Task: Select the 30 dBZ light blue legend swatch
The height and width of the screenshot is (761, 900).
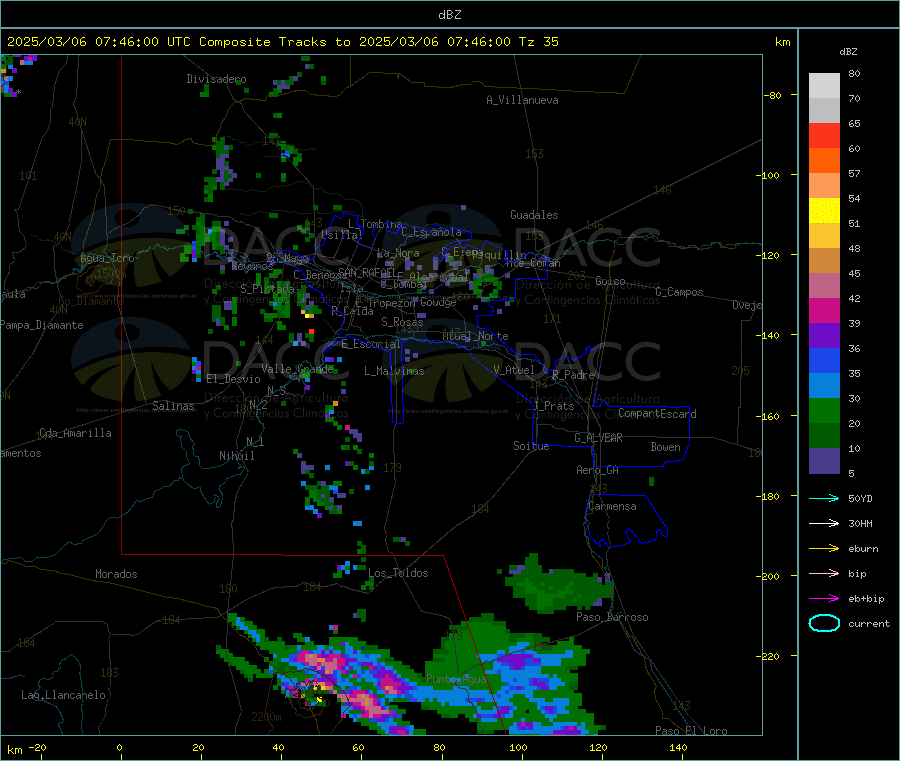Action: (x=824, y=386)
